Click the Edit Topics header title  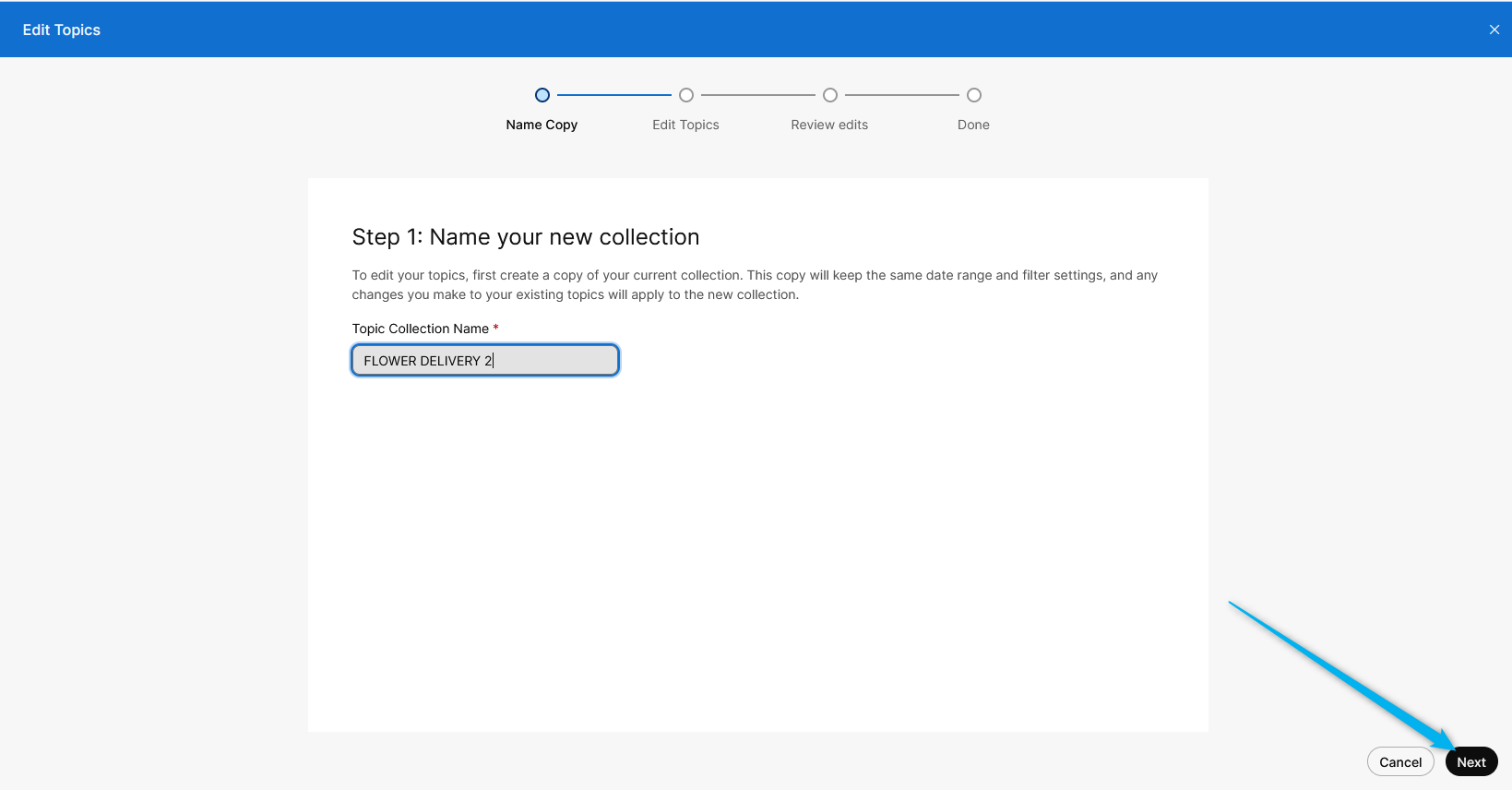62,30
